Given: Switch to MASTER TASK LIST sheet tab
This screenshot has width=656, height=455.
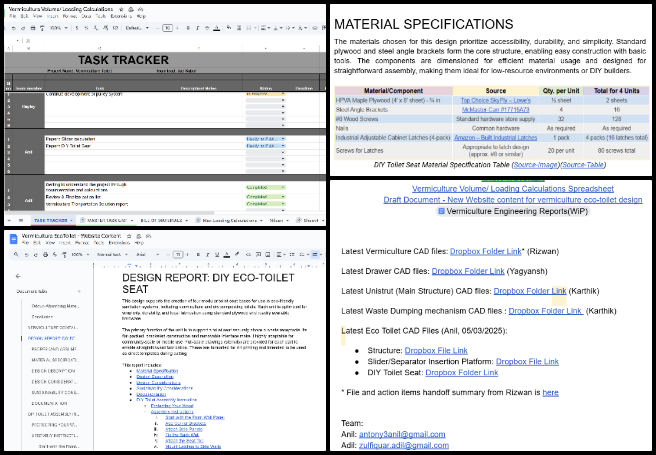Looking at the screenshot, I should [107, 220].
